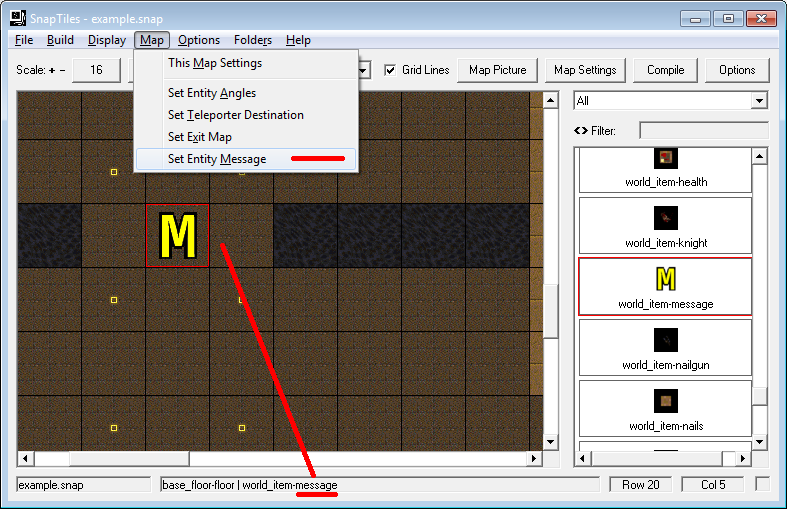Choose the world_item-nailgun tile icon
This screenshot has width=787, height=509.
(x=666, y=339)
